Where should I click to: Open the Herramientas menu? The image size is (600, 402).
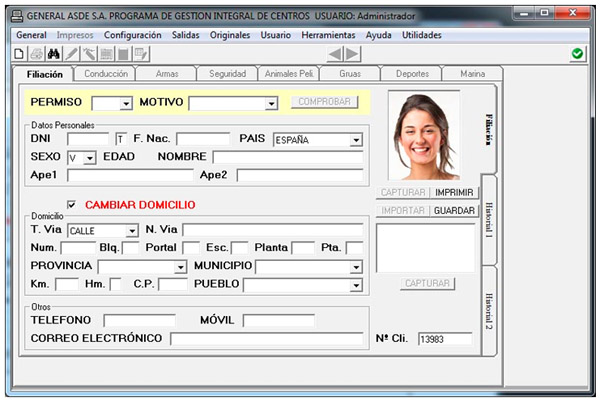pos(327,34)
